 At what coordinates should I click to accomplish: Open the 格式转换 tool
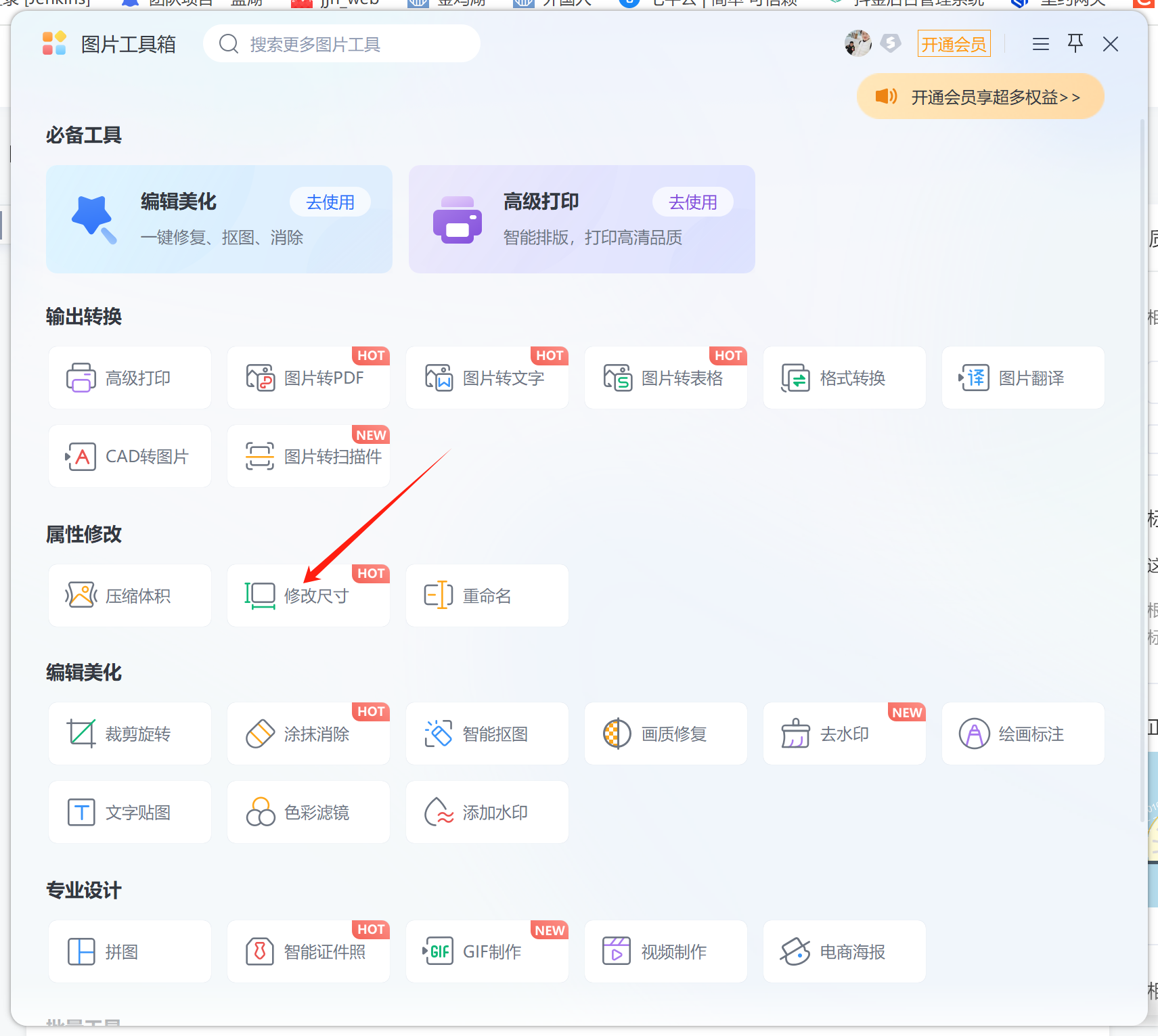(x=845, y=378)
